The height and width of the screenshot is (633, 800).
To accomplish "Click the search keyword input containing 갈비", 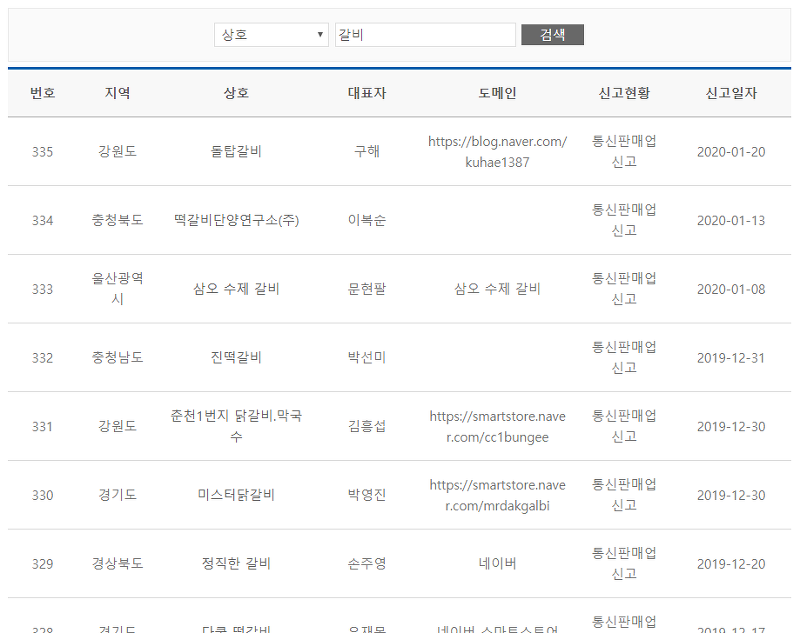I will 424,33.
